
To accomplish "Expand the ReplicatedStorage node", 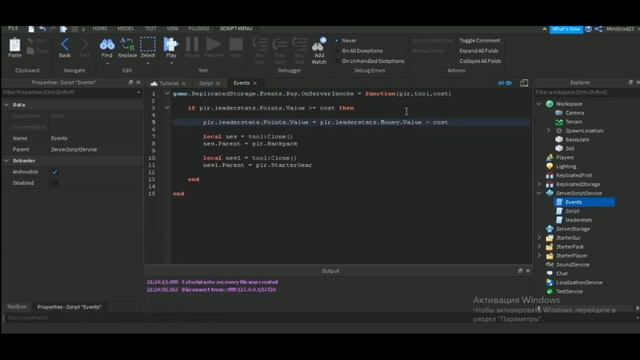I will [x=540, y=184].
